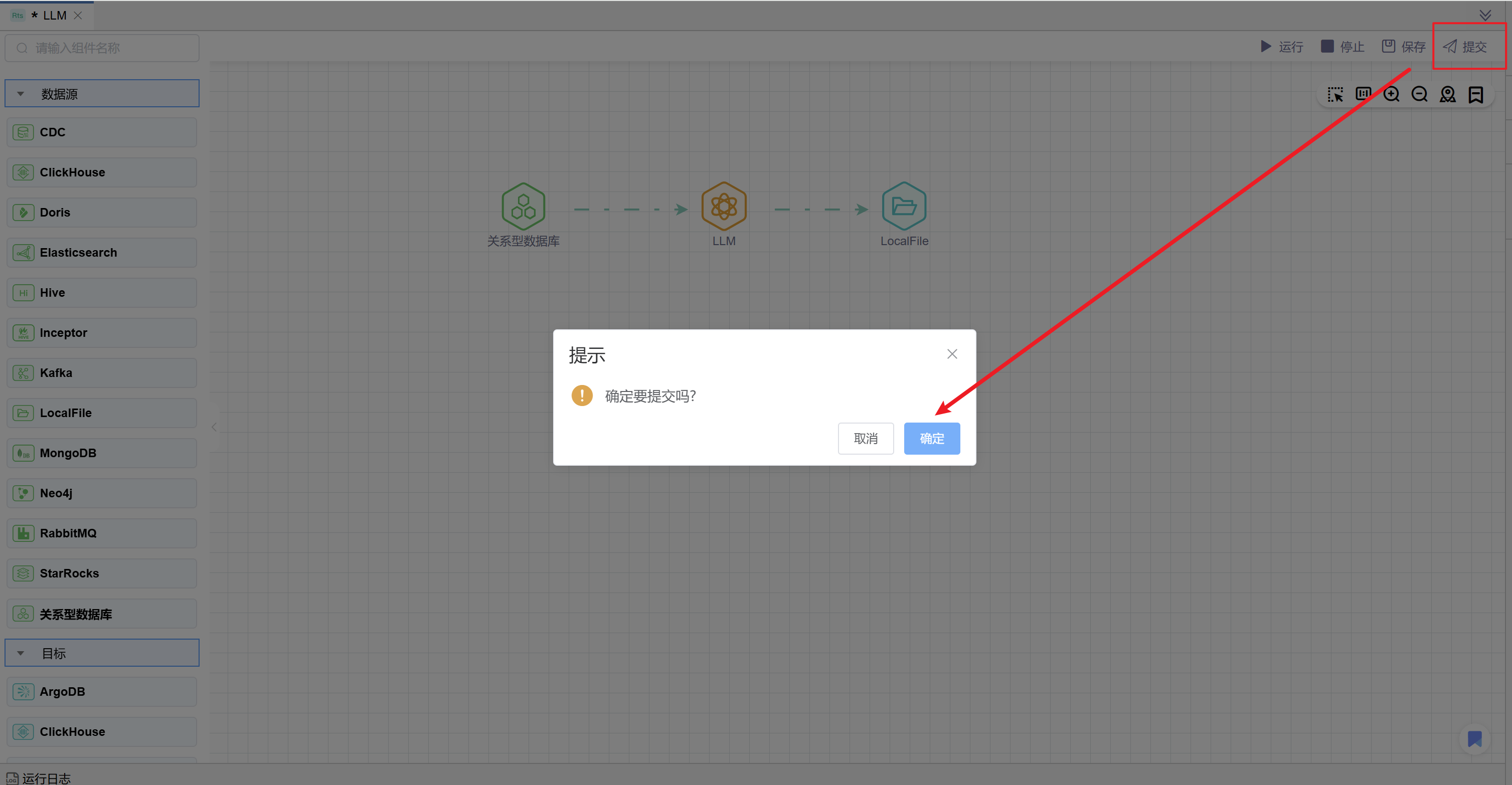This screenshot has width=1512, height=785.
Task: Select the Neo4j data source component
Action: [102, 493]
